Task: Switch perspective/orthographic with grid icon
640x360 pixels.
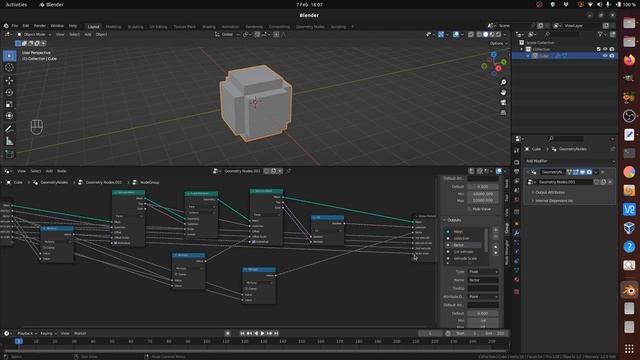Action: (x=503, y=112)
